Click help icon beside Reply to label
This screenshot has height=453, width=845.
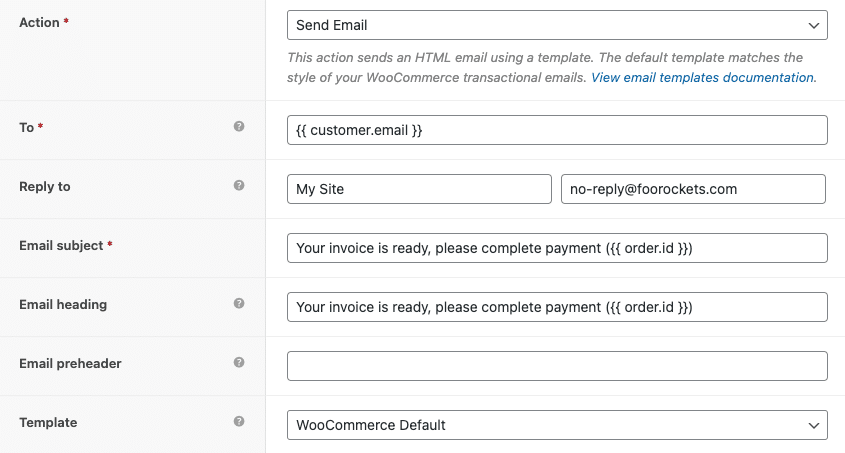239,185
